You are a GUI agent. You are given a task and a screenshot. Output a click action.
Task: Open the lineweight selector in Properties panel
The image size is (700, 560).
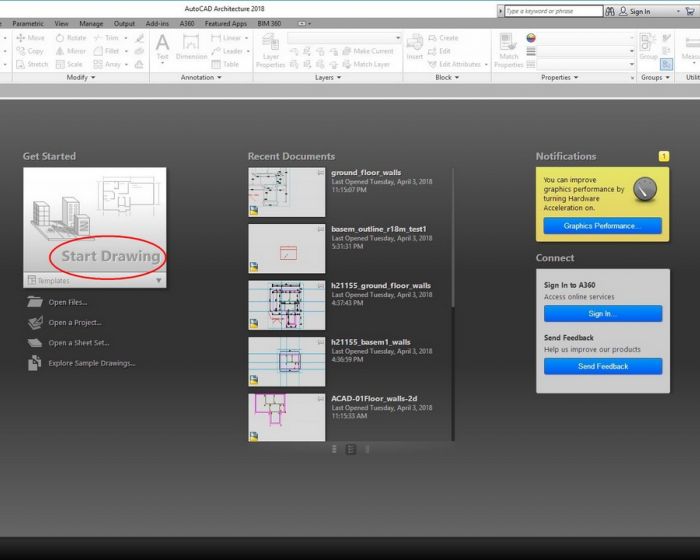tap(586, 51)
